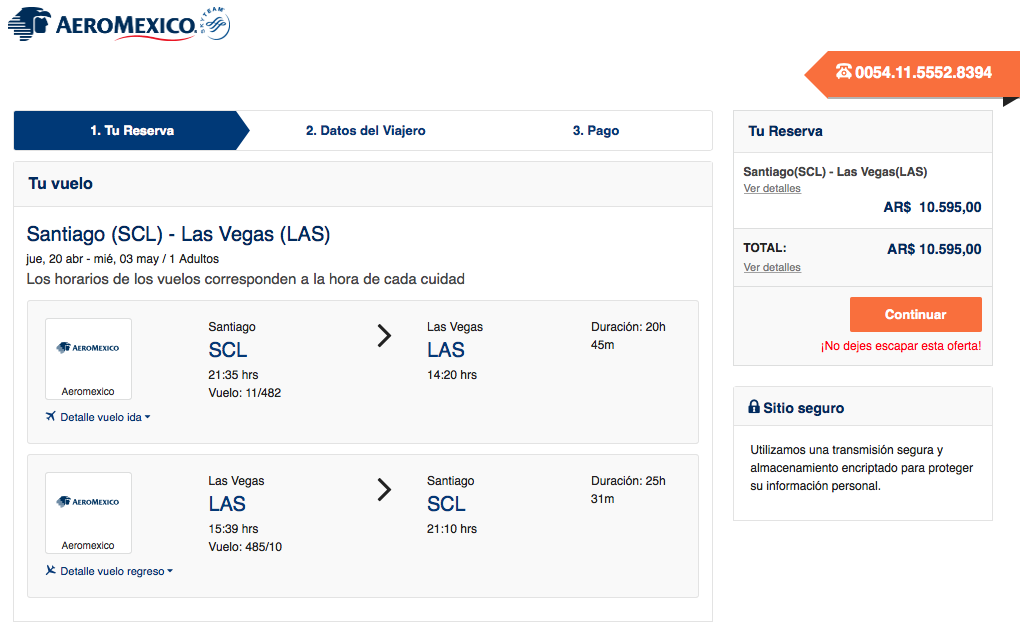Open Ver detalles under TOTAL
This screenshot has height=633, width=1028.
point(772,267)
